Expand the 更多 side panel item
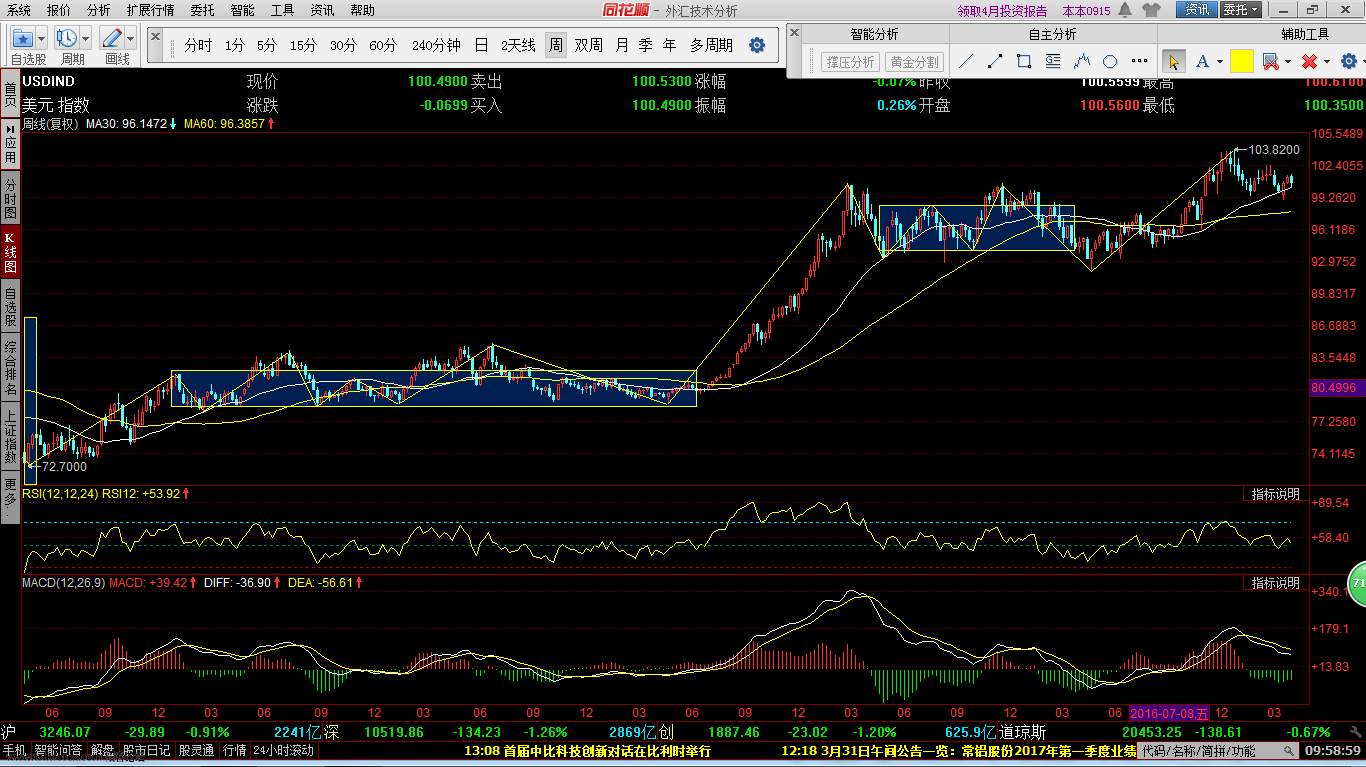 10,495
